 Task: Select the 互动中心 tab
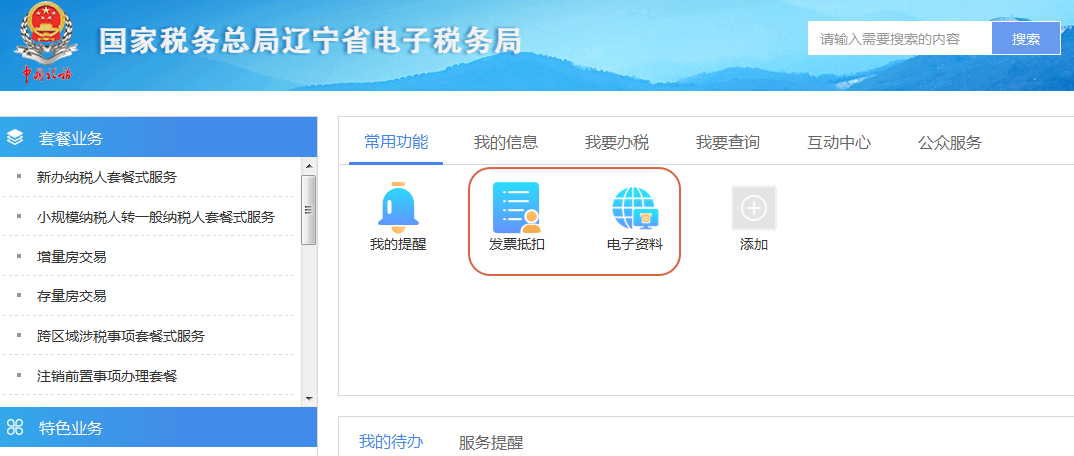[x=839, y=142]
